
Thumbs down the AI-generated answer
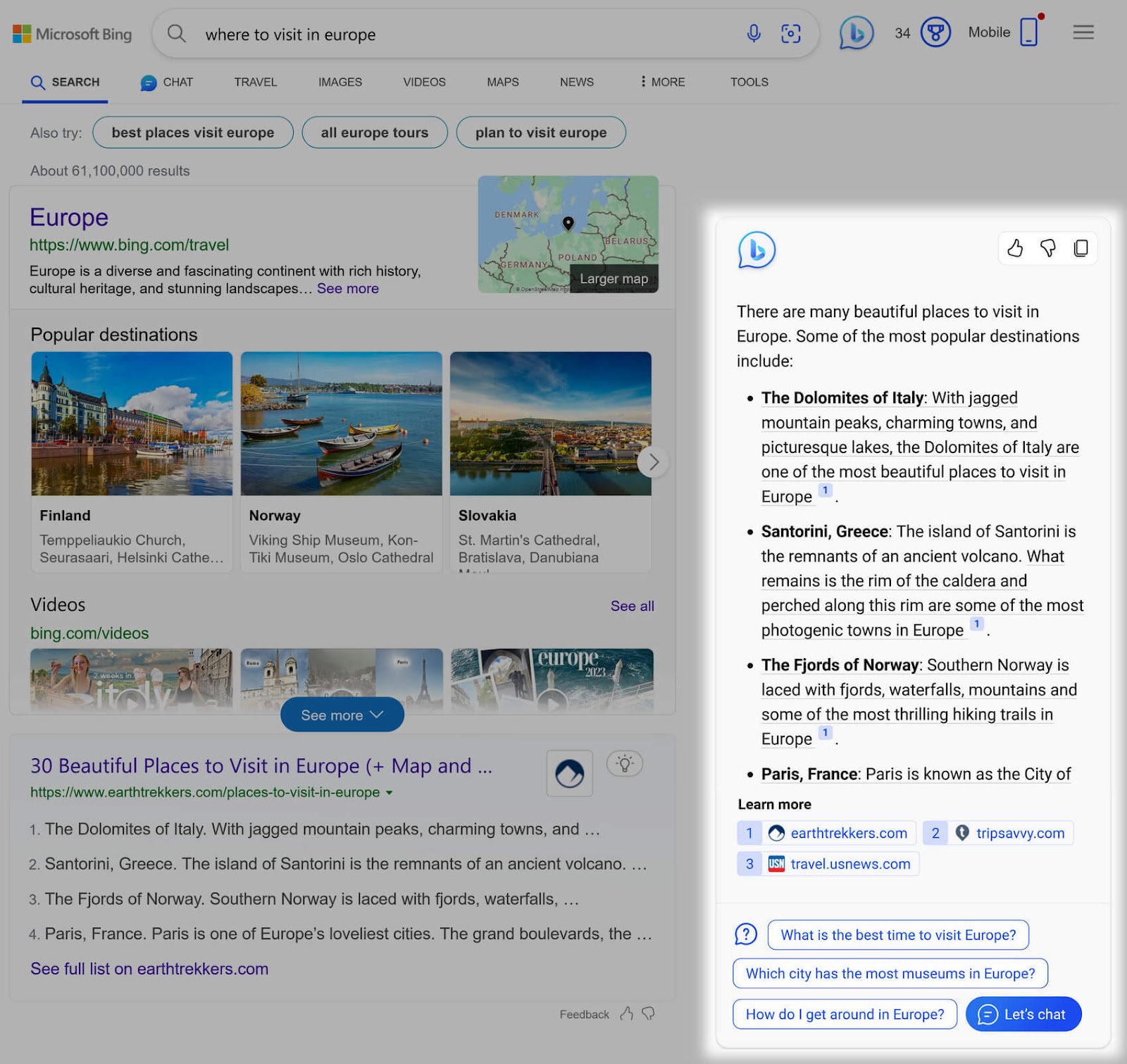[1048, 248]
